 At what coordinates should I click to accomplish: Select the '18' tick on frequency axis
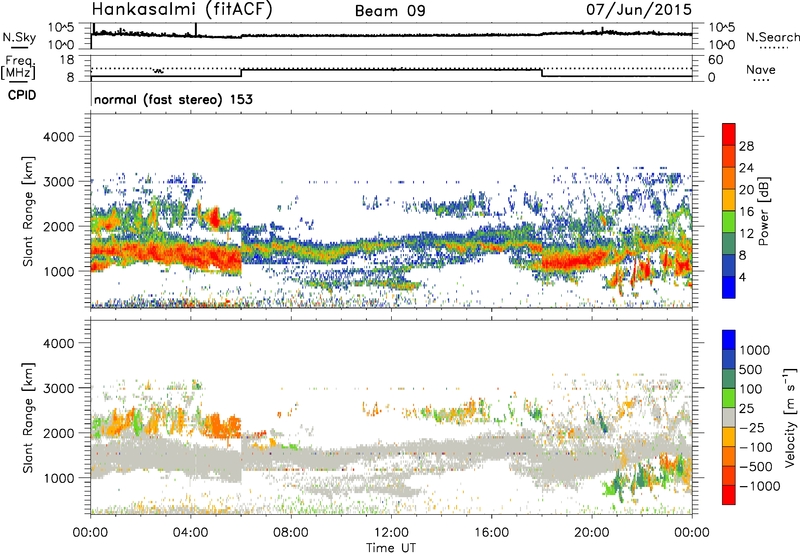click(x=68, y=60)
